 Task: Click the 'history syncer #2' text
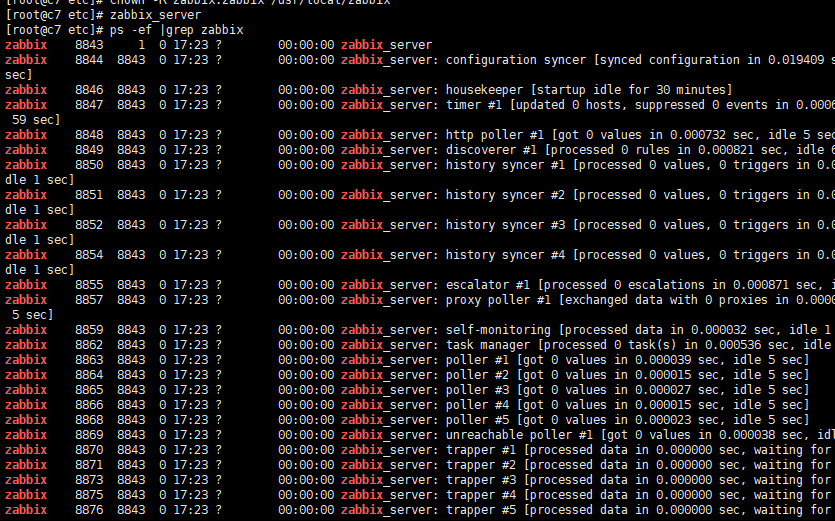(505, 194)
